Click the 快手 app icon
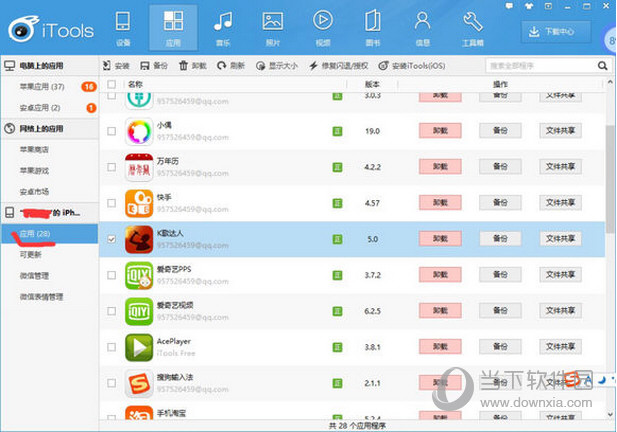617x432 pixels. (x=139, y=203)
